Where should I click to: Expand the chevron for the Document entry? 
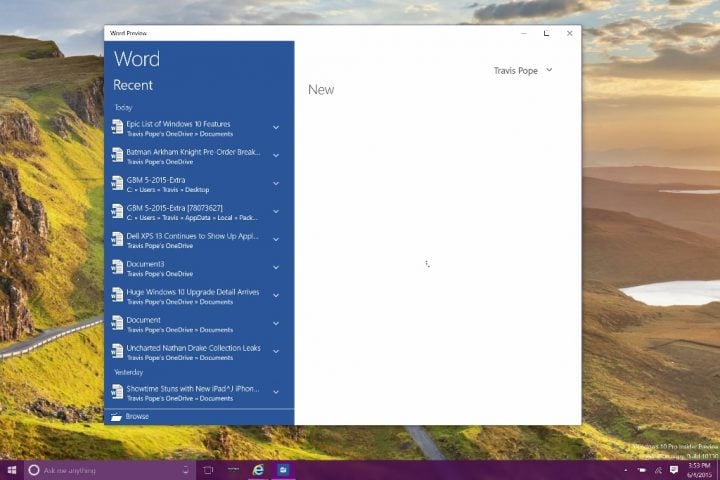click(276, 323)
